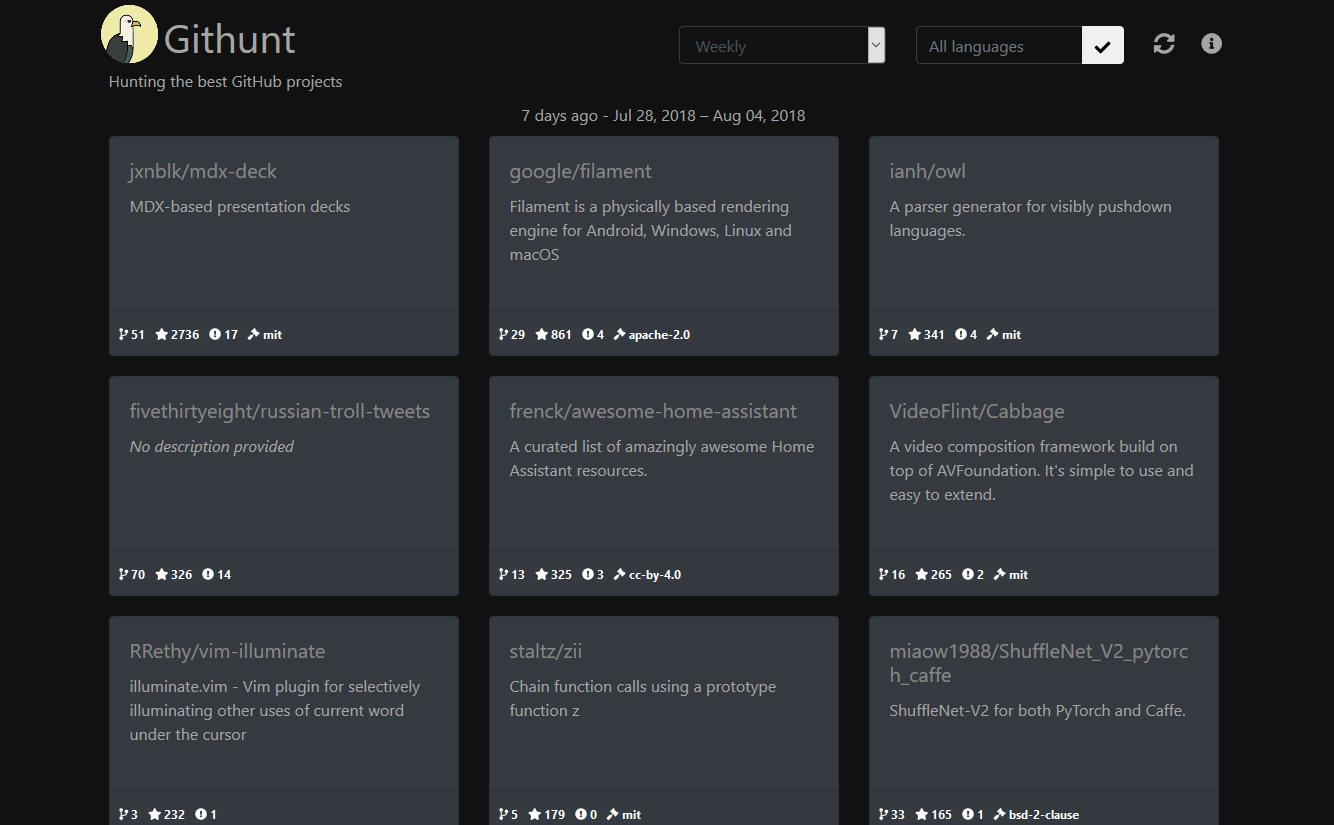The image size is (1334, 825).
Task: Click the Githunt bird logo
Action: [x=130, y=34]
